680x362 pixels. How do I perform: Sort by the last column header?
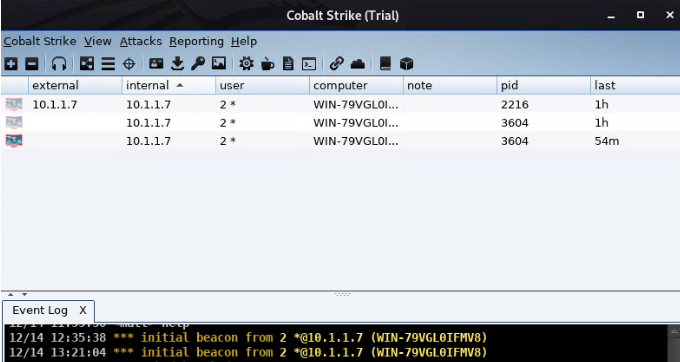[x=635, y=85]
